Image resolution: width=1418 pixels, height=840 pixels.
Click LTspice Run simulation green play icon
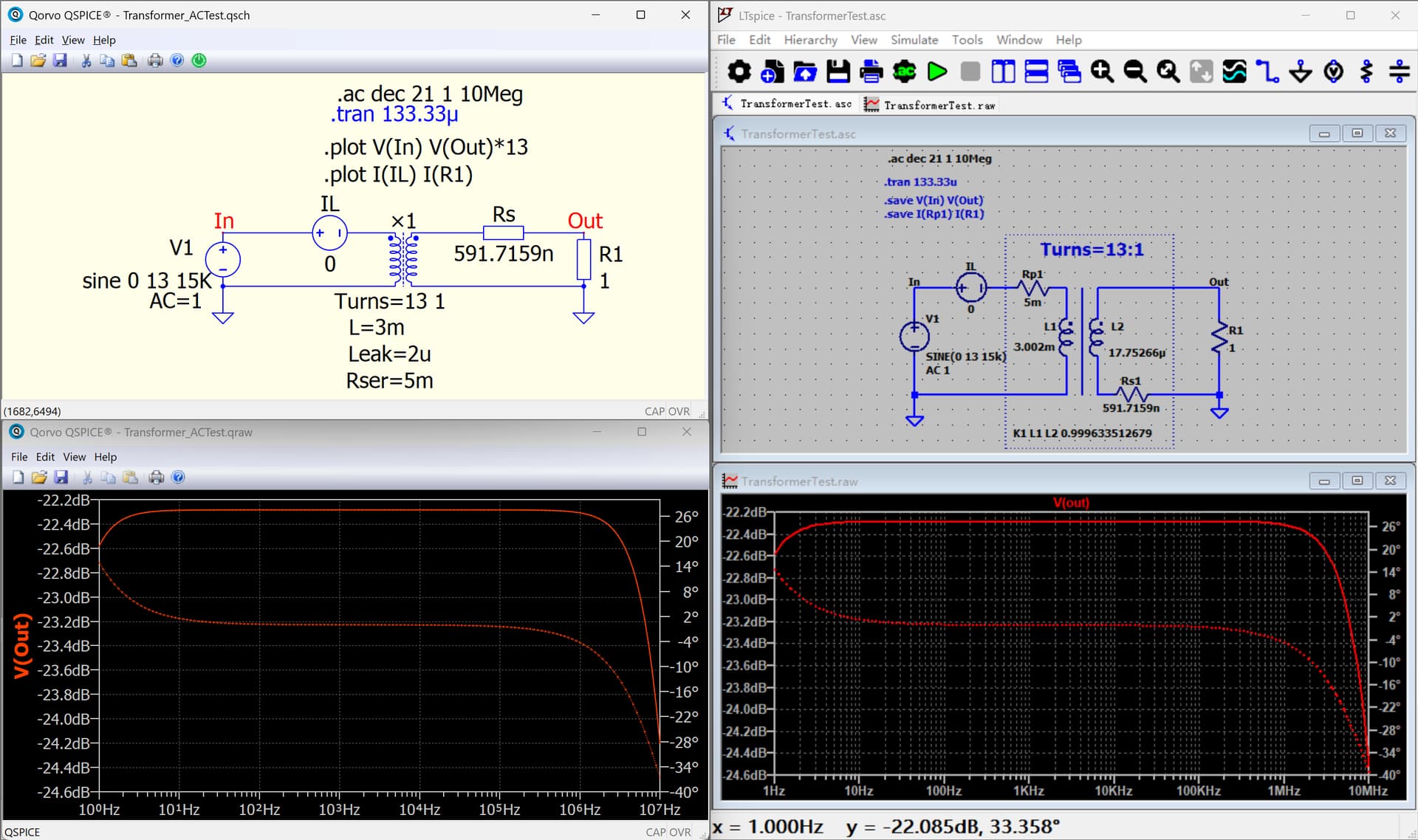coord(937,72)
